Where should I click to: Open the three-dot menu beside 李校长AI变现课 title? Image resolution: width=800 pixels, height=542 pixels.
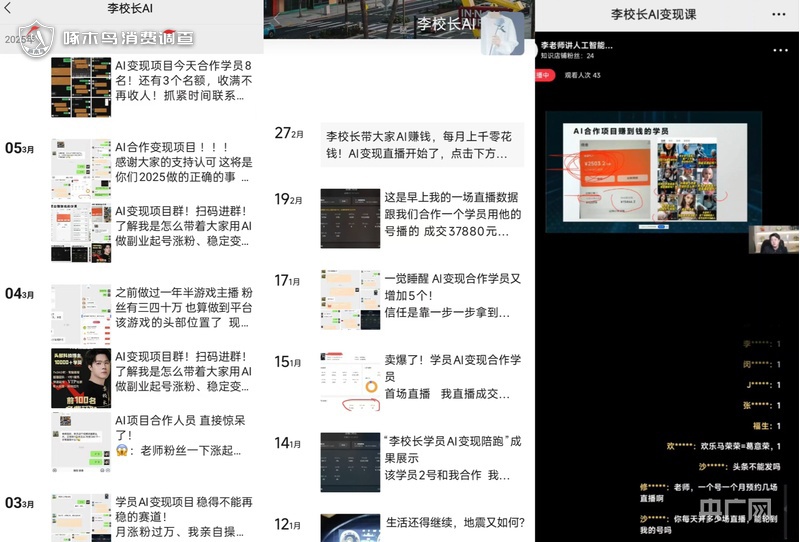pos(779,14)
